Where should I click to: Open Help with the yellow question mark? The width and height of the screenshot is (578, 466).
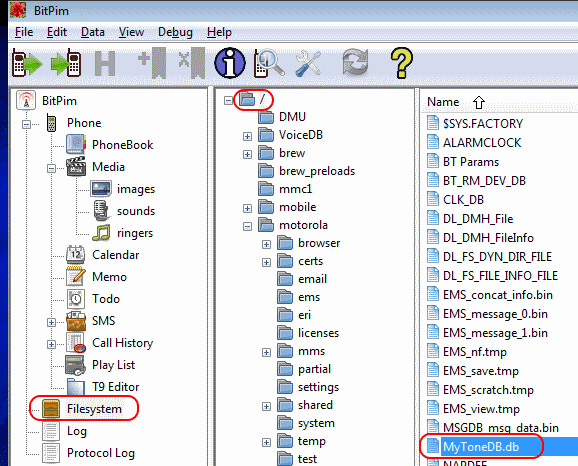tap(401, 63)
